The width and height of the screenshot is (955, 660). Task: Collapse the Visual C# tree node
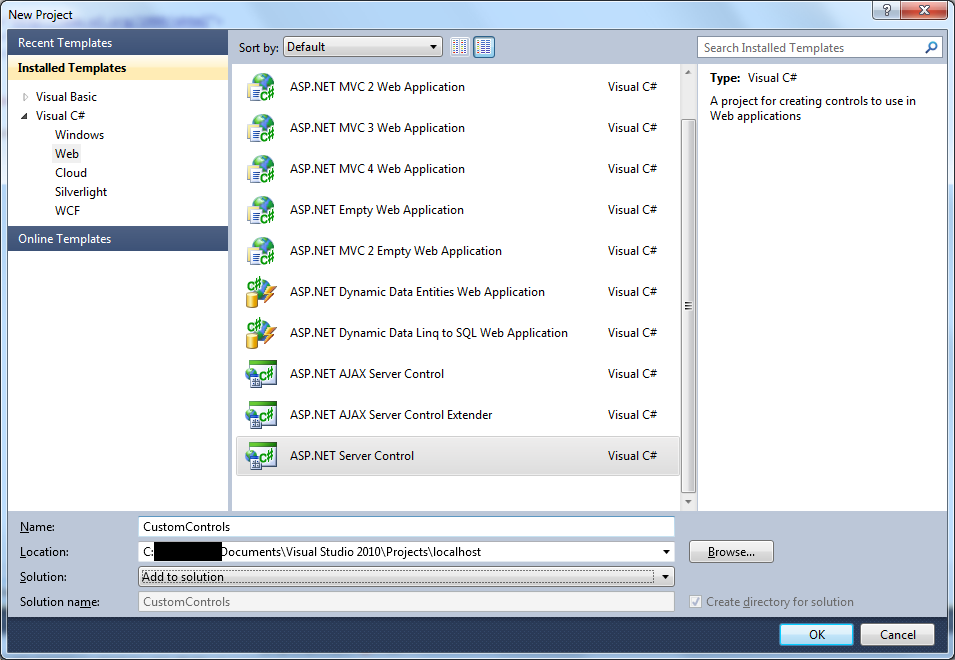click(24, 116)
